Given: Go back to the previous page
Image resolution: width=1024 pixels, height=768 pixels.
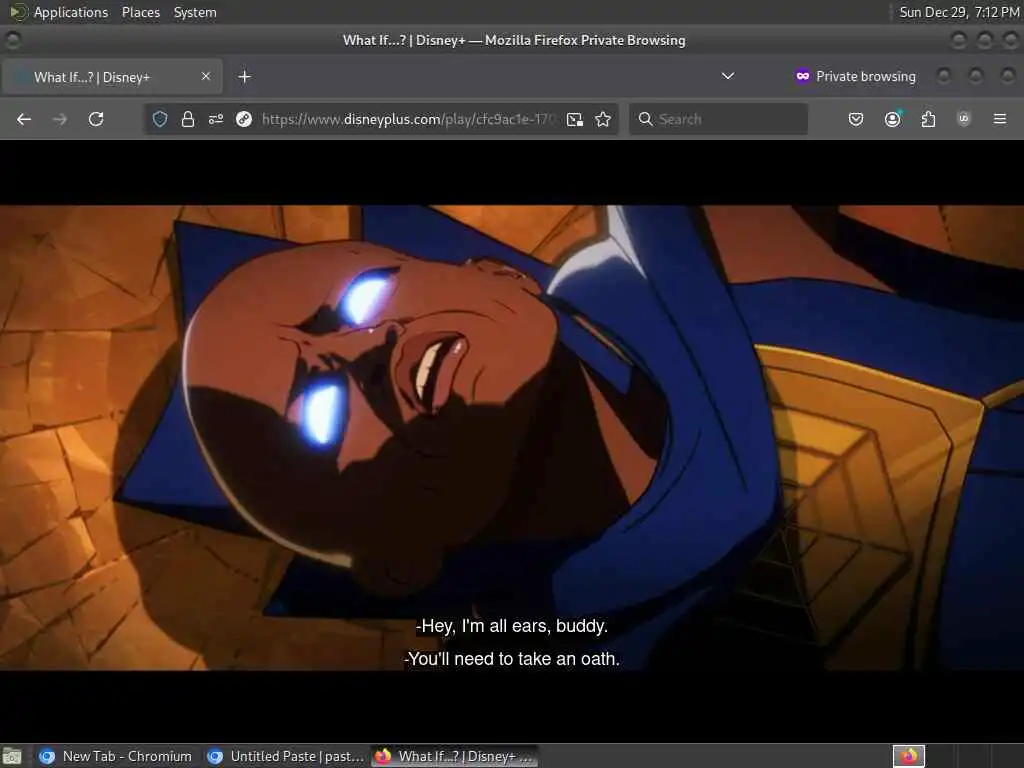Looking at the screenshot, I should coord(24,119).
